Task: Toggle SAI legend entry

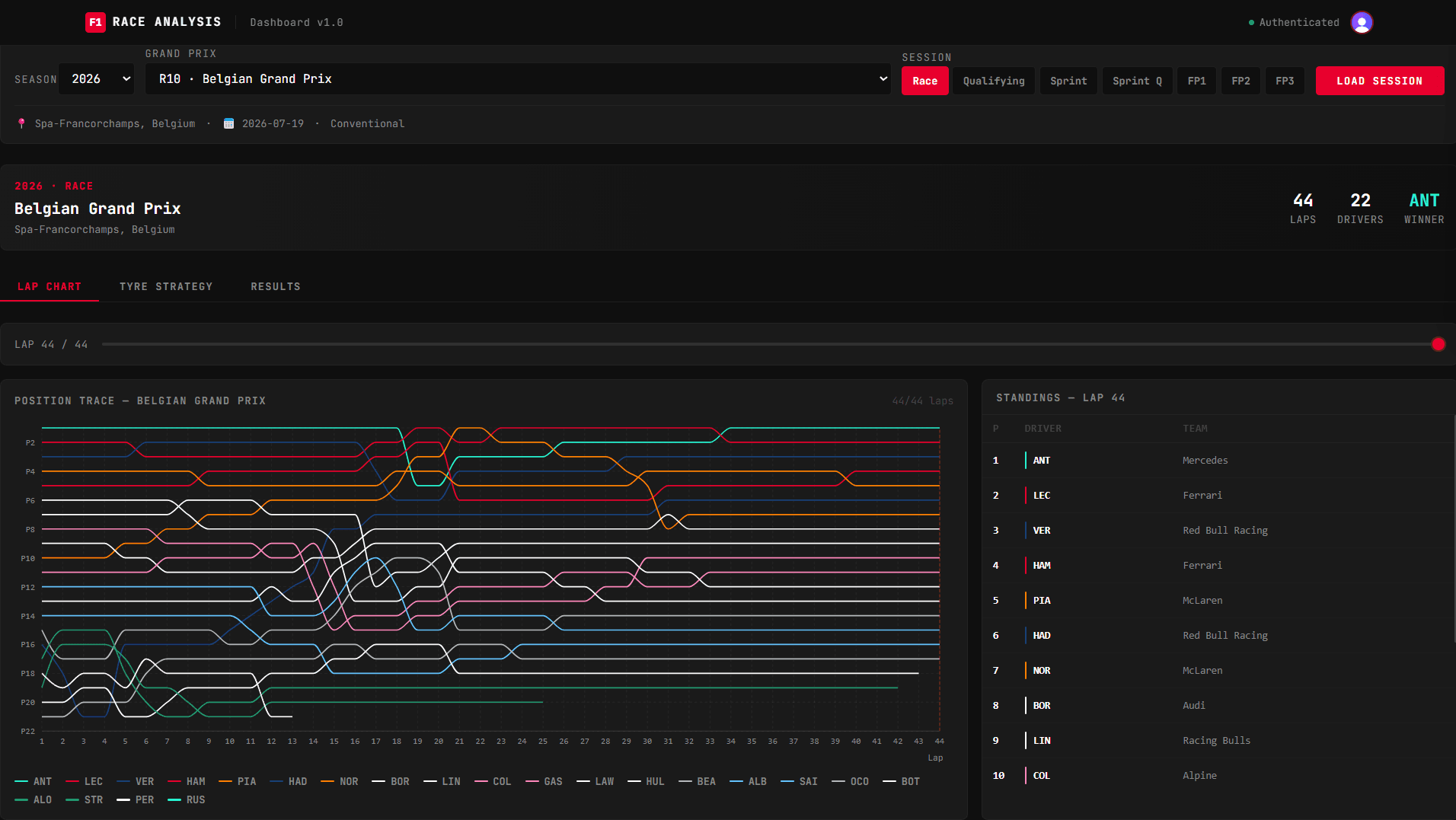Action: click(x=799, y=781)
